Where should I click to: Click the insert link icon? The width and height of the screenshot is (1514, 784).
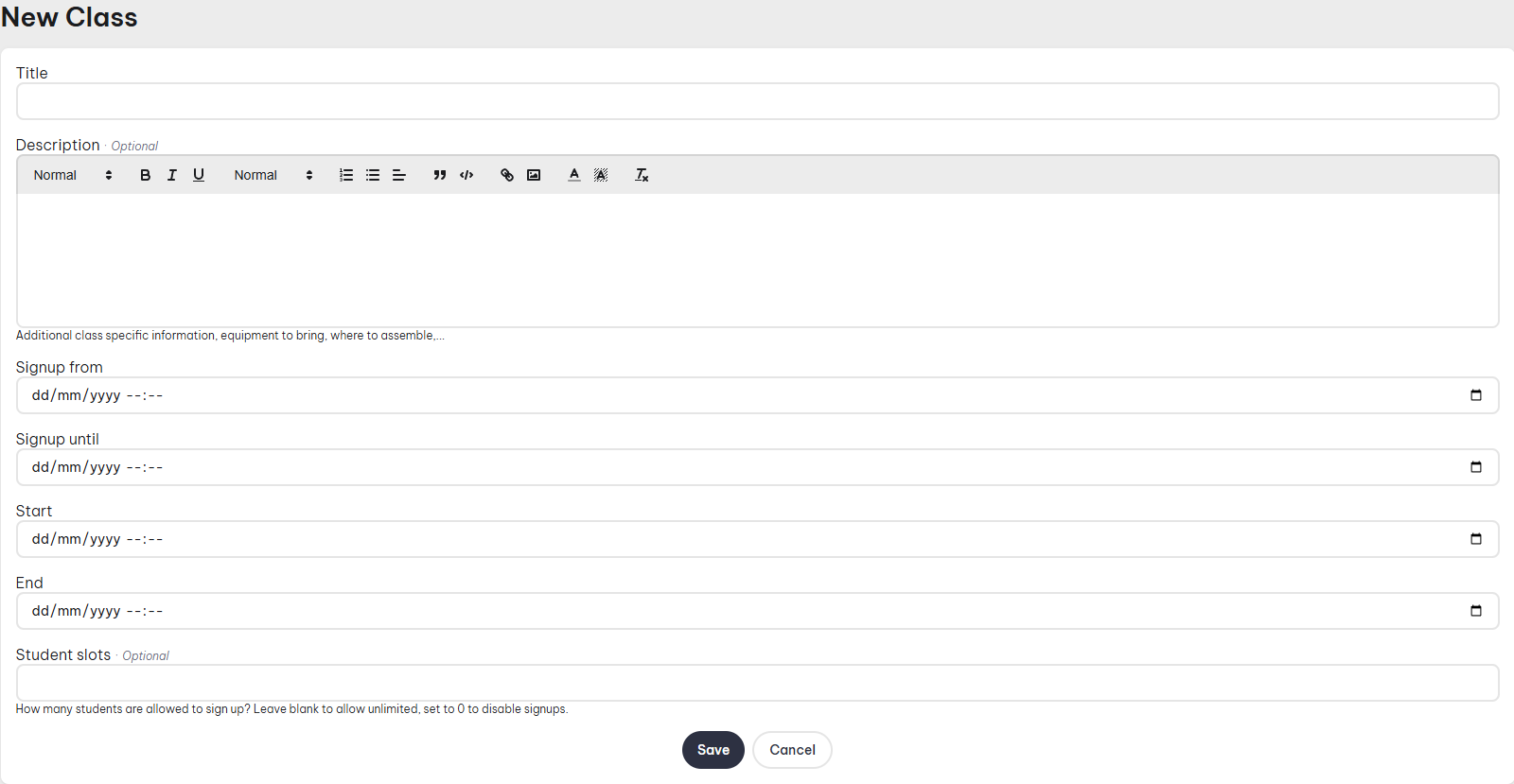(507, 175)
